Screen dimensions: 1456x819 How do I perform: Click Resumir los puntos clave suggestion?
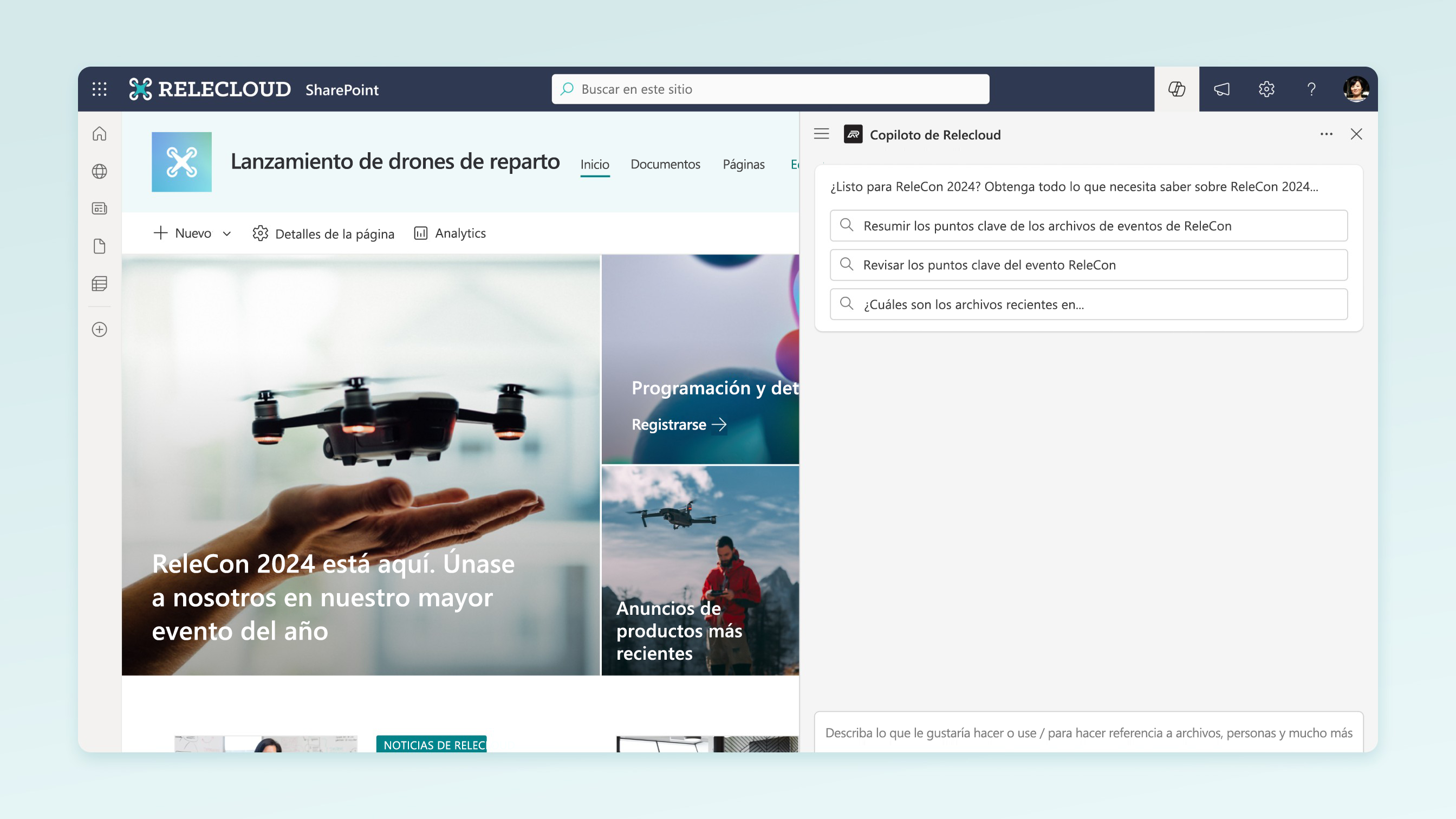(x=1088, y=225)
